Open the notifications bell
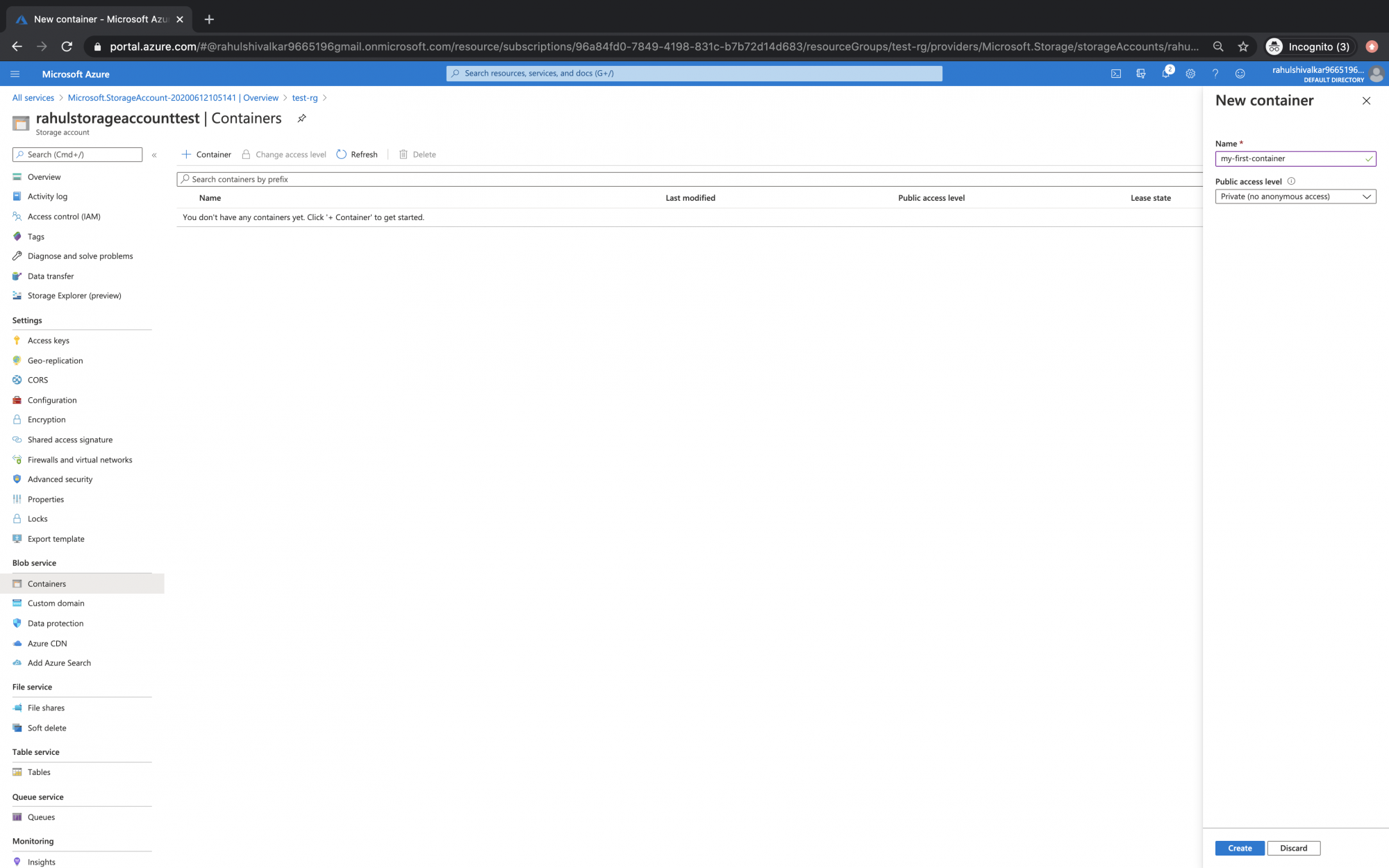 pyautogui.click(x=1167, y=73)
